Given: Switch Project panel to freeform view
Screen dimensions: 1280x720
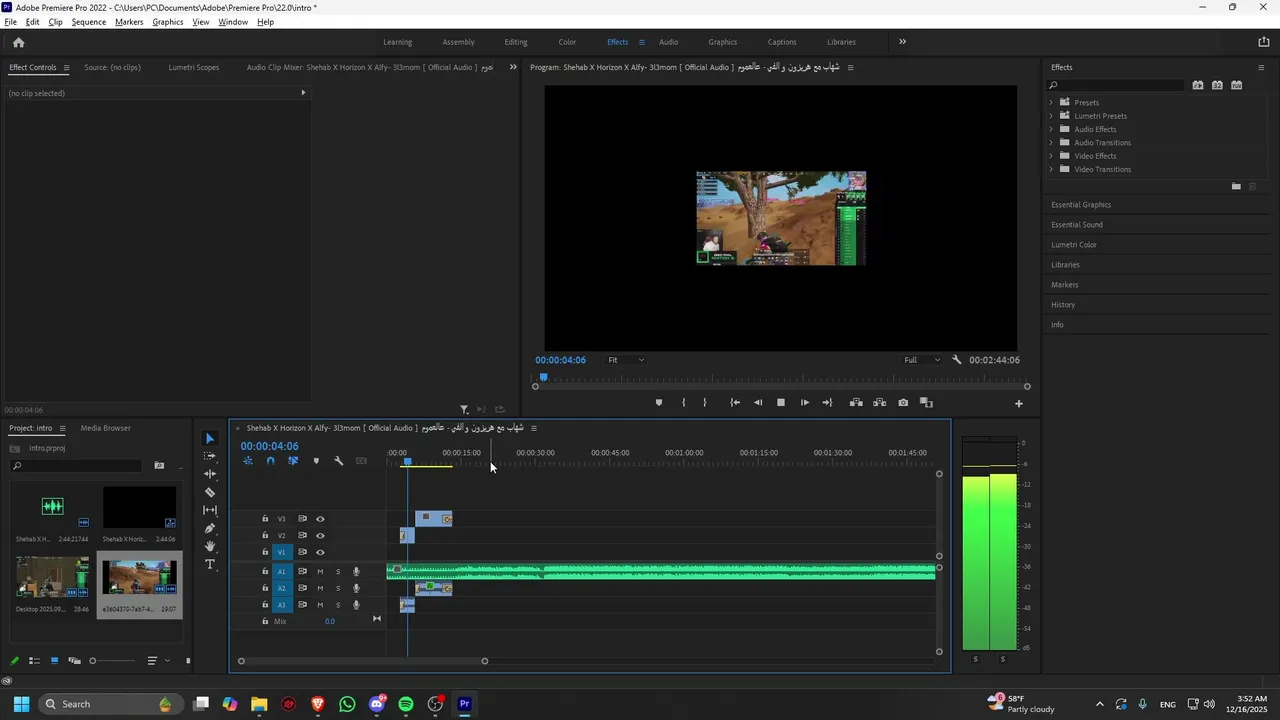Looking at the screenshot, I should [74, 660].
